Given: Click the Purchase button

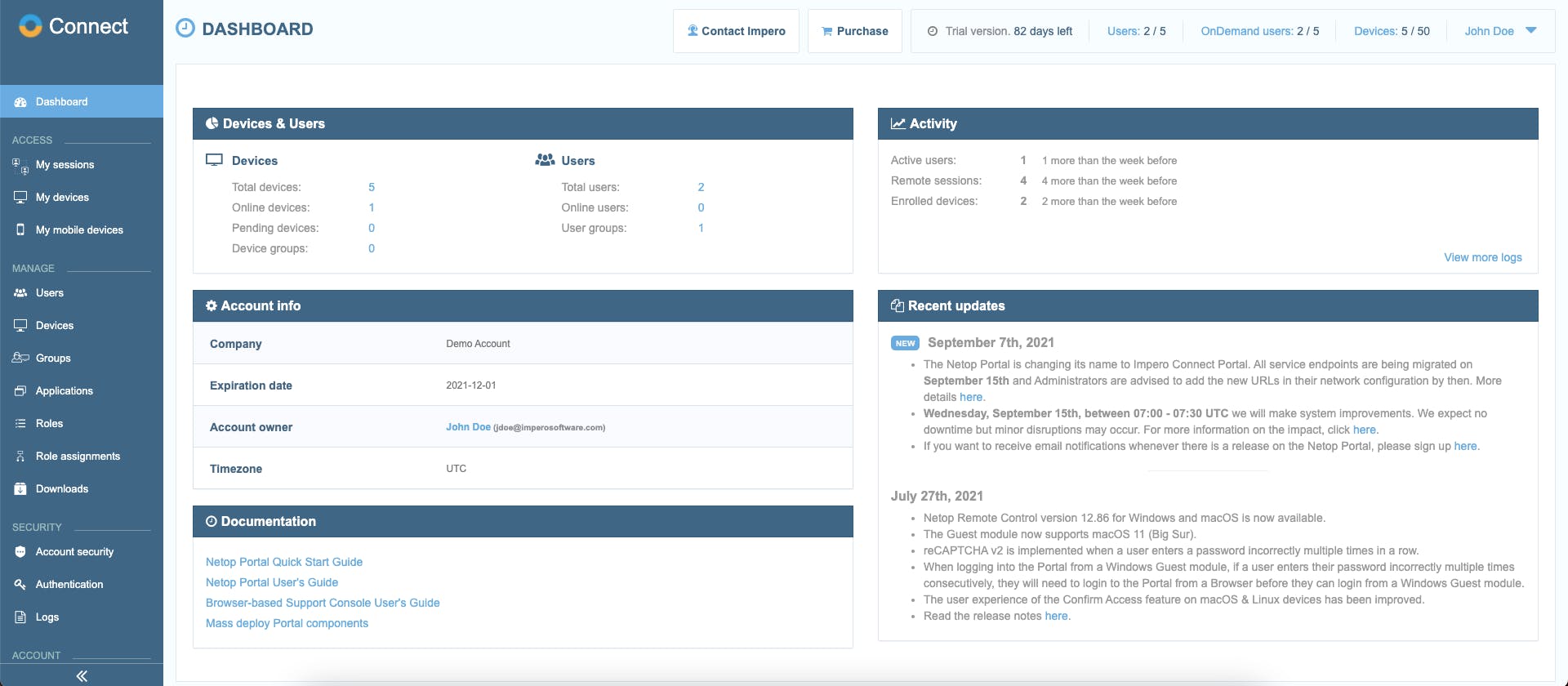Looking at the screenshot, I should pos(854,31).
